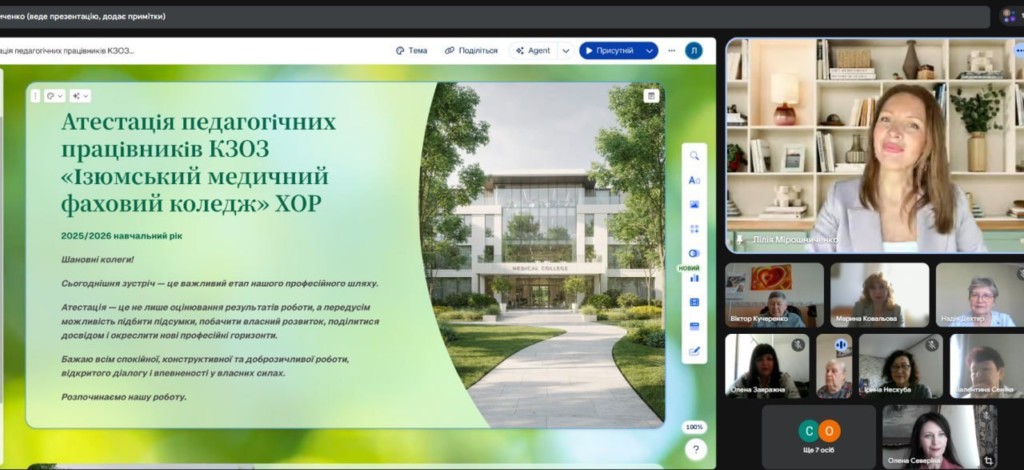This screenshot has width=1024, height=470.
Task: Expand the Agent dropdown arrow
Action: 565,51
